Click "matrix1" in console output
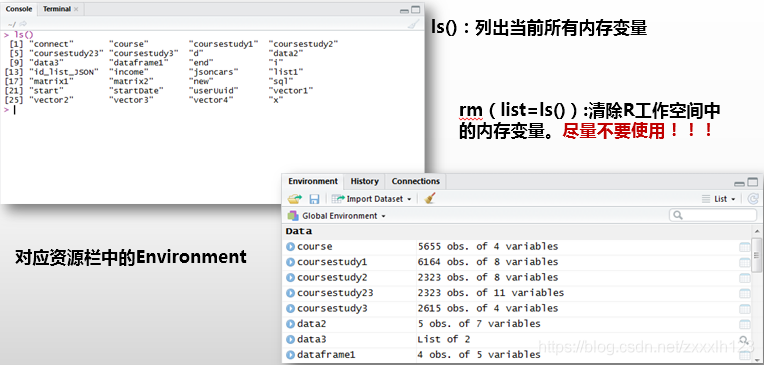764x365 pixels. tap(51, 81)
